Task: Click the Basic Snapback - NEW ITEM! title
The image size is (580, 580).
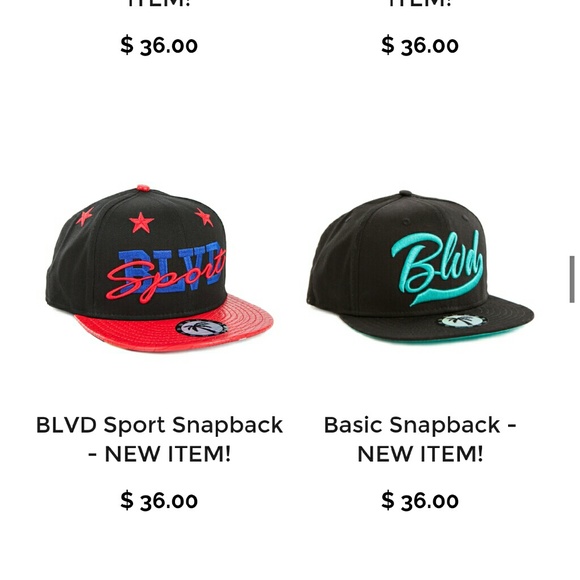Action: [420, 439]
